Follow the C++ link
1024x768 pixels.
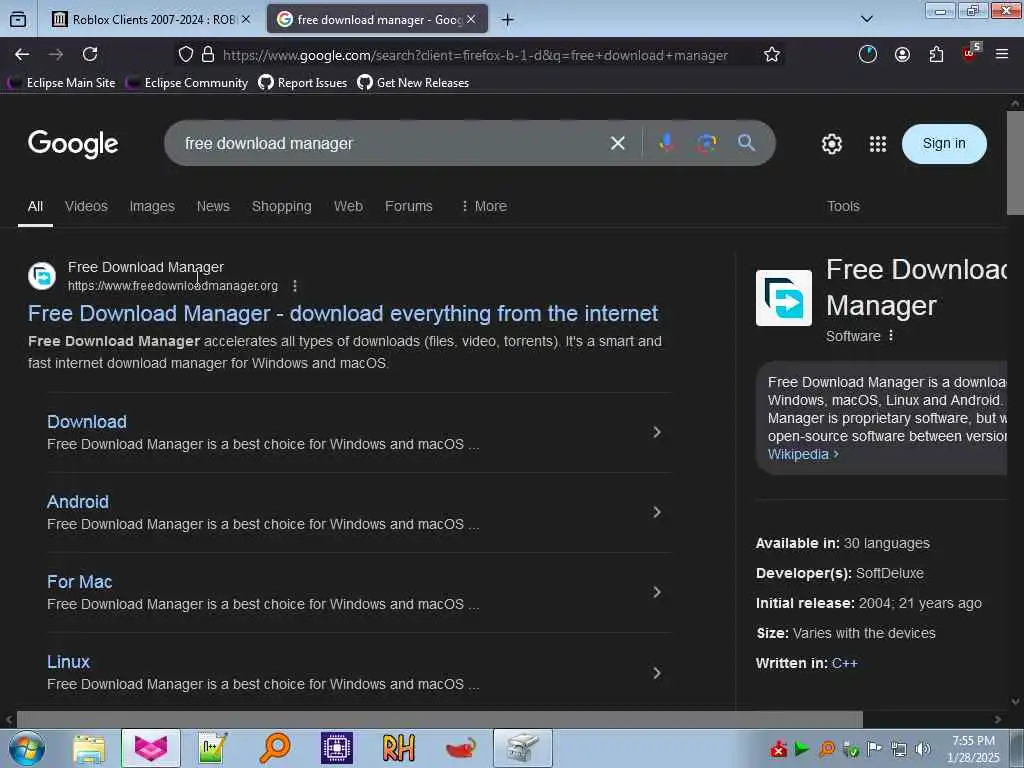(844, 664)
